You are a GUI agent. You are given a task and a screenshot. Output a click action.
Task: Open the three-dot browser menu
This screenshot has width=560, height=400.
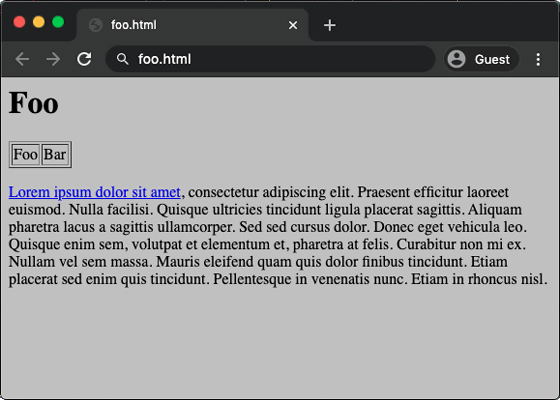tap(538, 59)
